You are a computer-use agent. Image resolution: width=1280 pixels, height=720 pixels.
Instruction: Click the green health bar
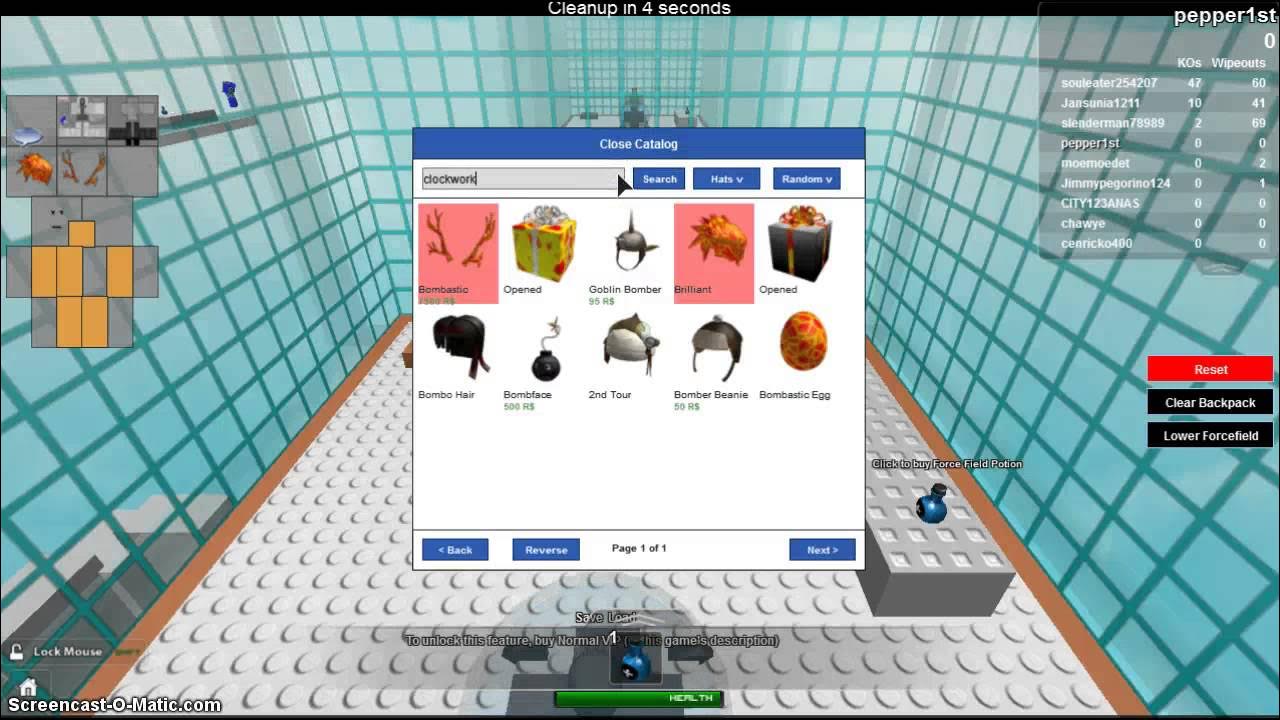[638, 698]
